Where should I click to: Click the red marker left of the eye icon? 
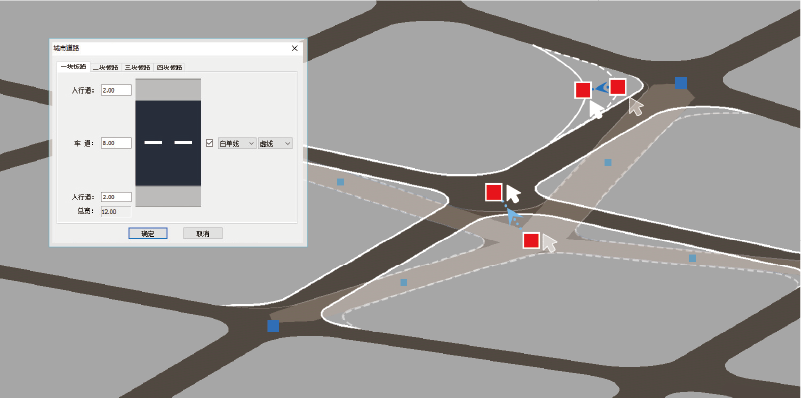point(583,90)
